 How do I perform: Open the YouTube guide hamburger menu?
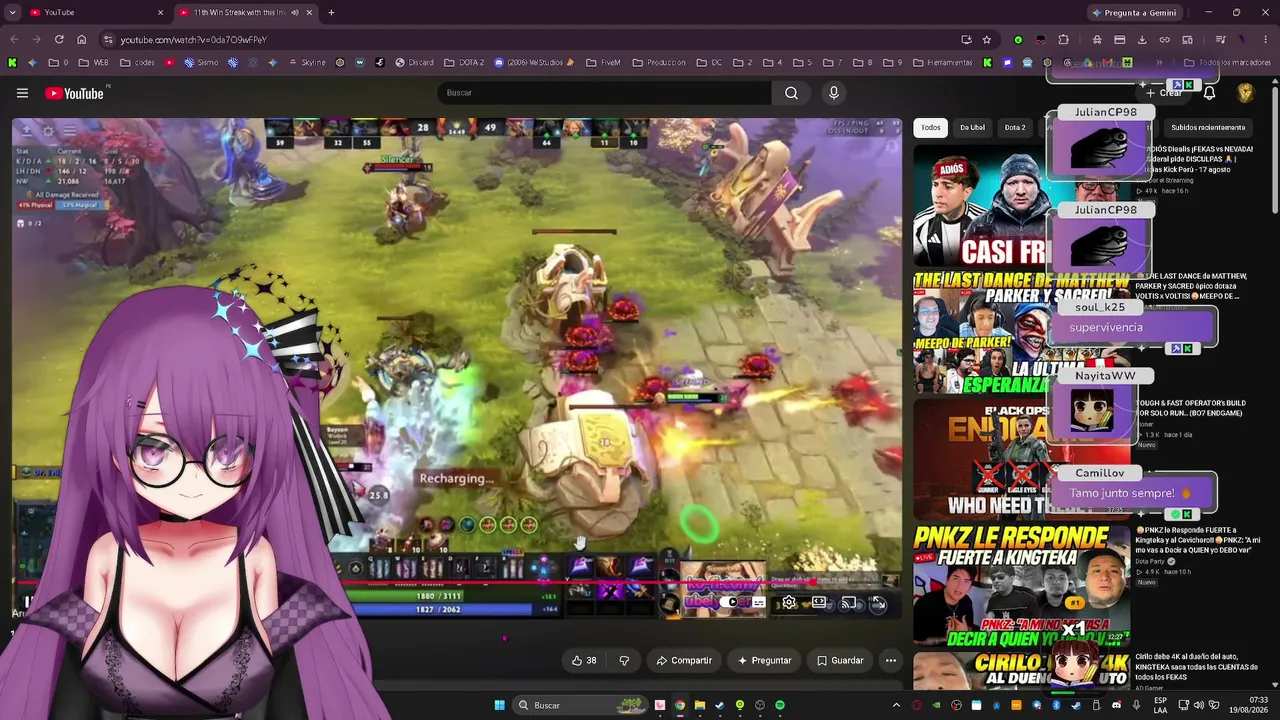click(22, 93)
